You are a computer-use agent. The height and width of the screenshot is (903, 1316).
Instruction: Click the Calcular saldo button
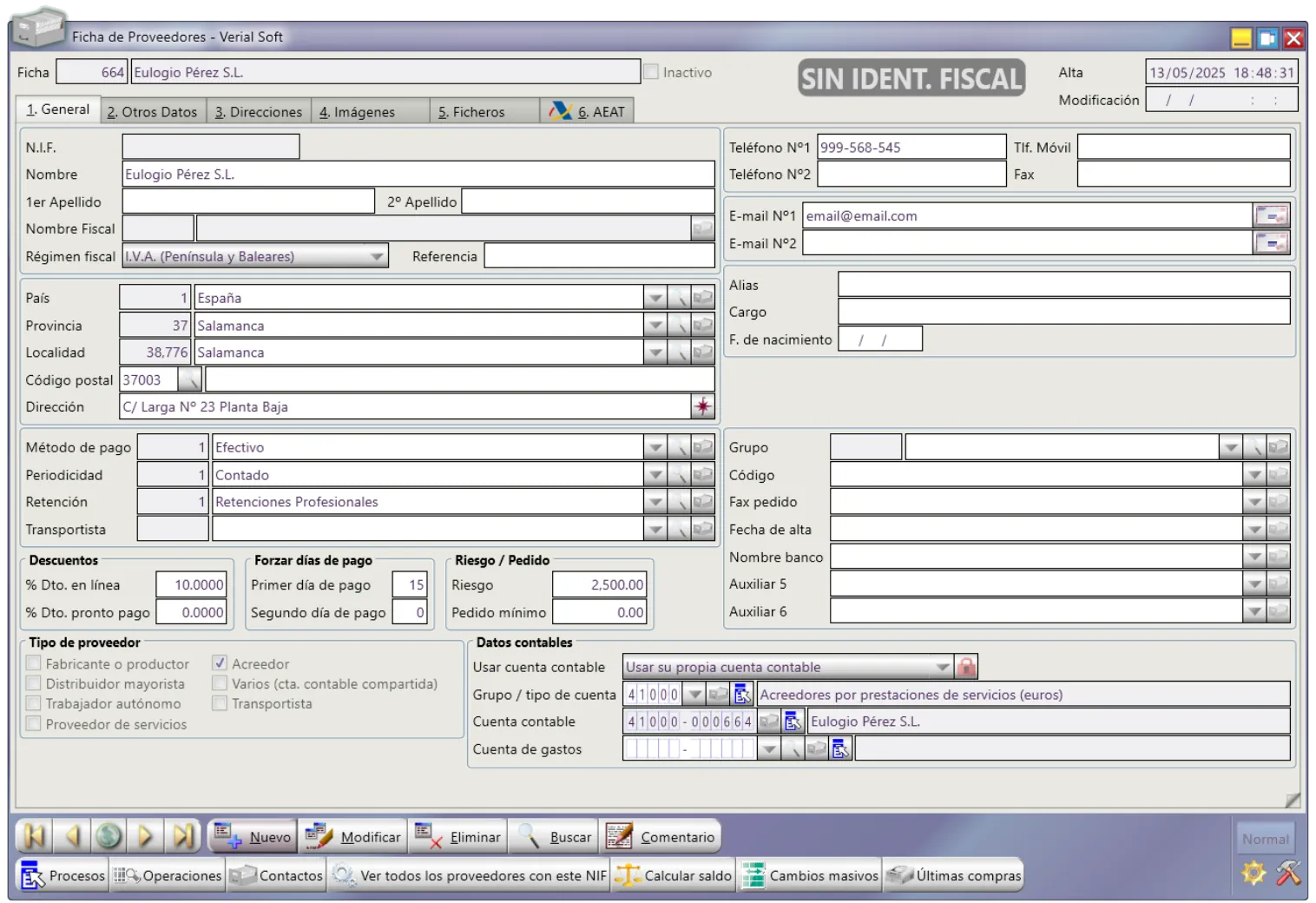[674, 875]
